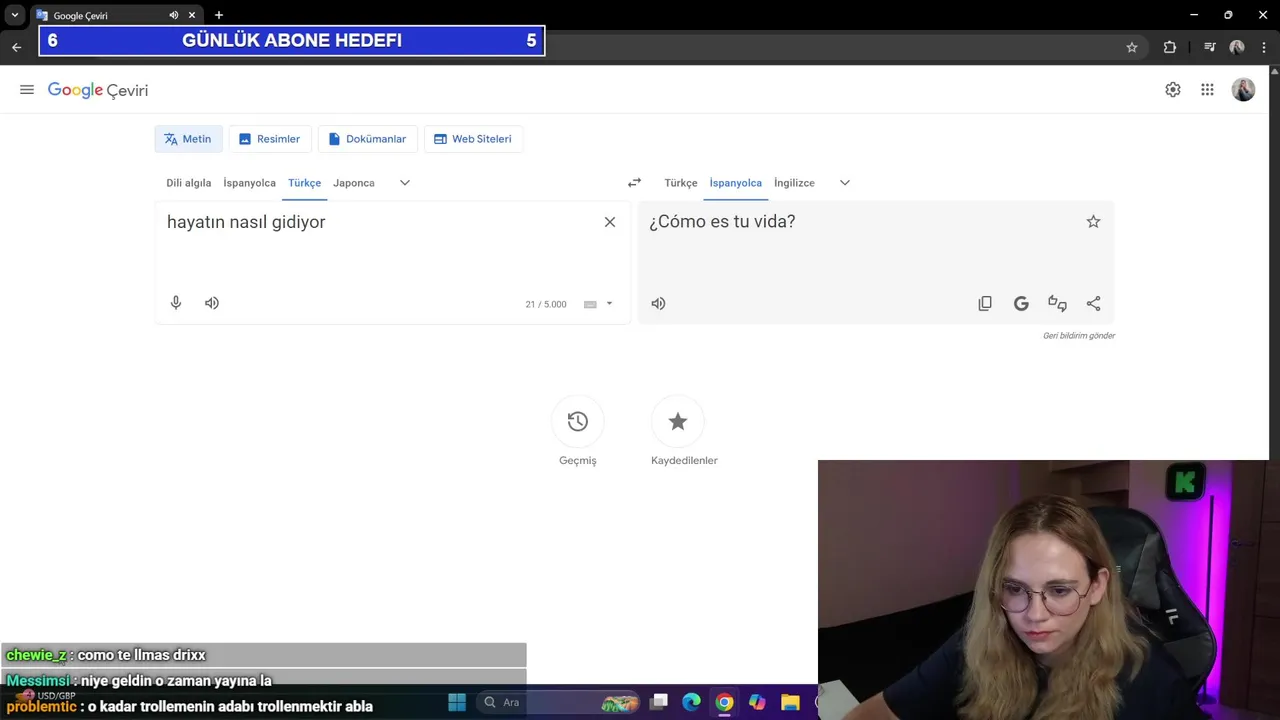1280x720 pixels.
Task: Open Kaydedilenler saved translations
Action: [x=678, y=422]
